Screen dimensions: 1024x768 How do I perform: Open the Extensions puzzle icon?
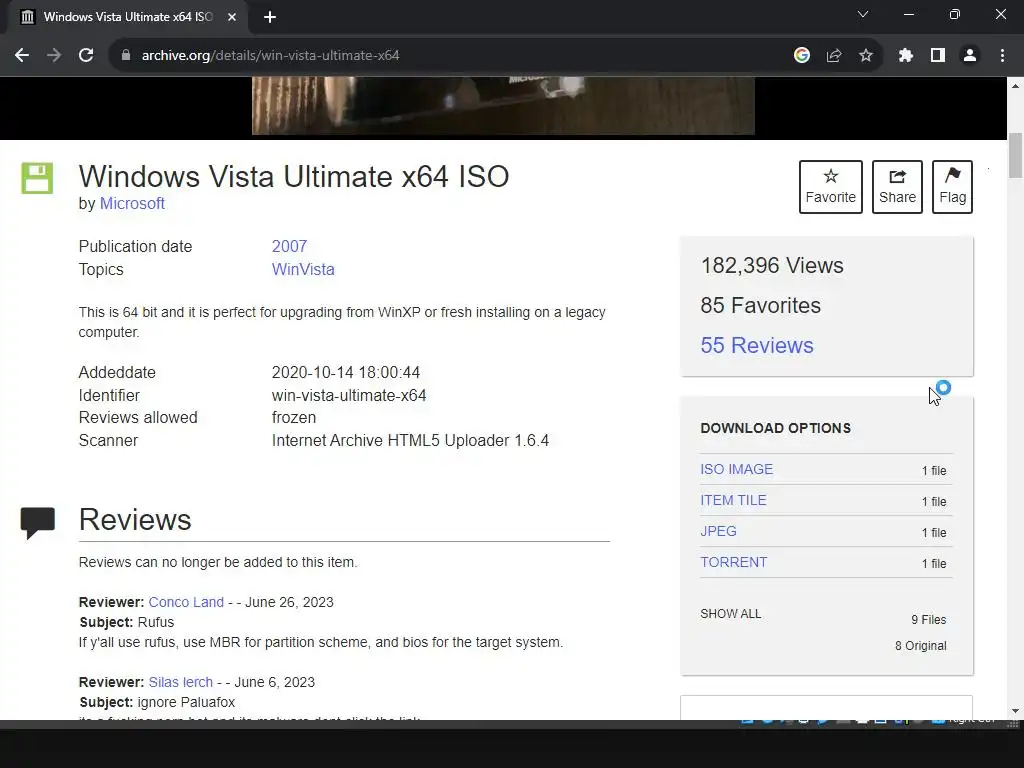pyautogui.click(x=906, y=56)
